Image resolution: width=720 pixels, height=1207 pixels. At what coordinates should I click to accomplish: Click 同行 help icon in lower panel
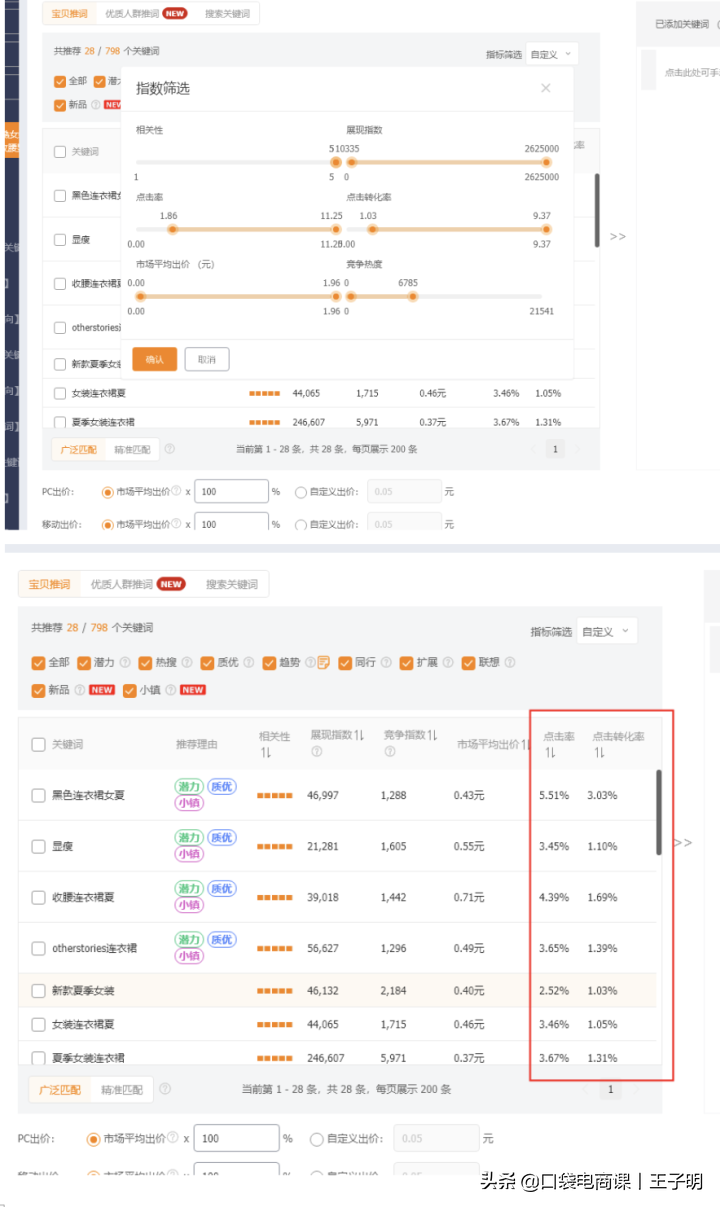(x=385, y=663)
